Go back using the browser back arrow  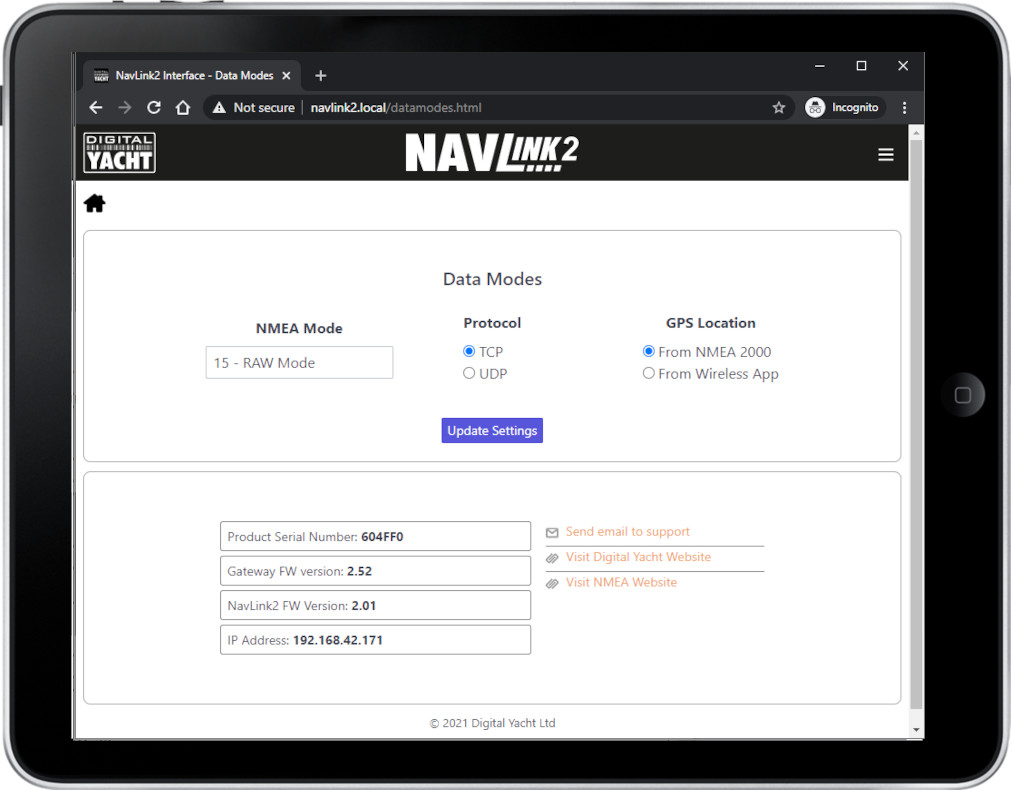tap(96, 108)
